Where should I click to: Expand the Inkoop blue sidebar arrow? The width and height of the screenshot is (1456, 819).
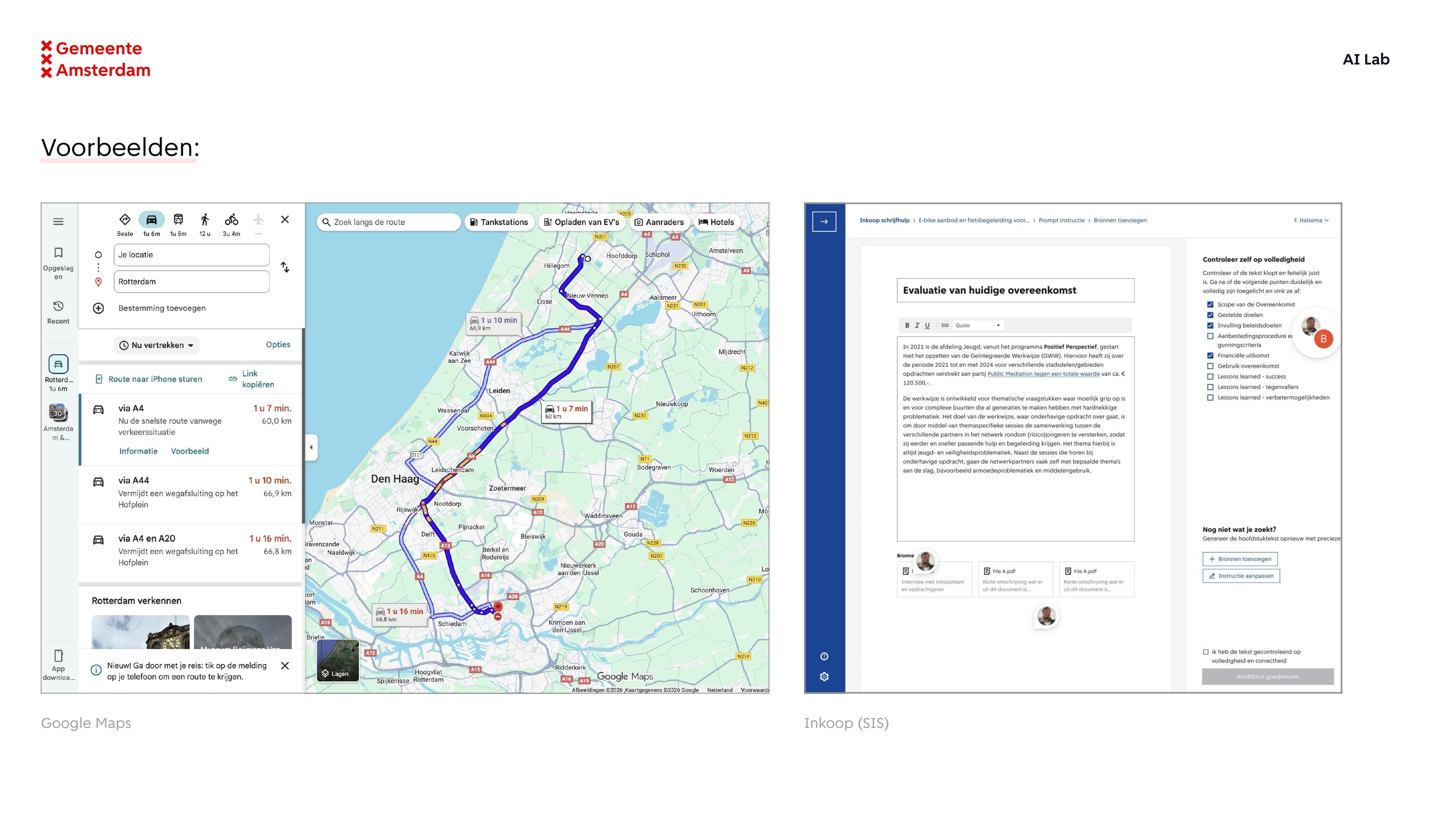(x=824, y=221)
